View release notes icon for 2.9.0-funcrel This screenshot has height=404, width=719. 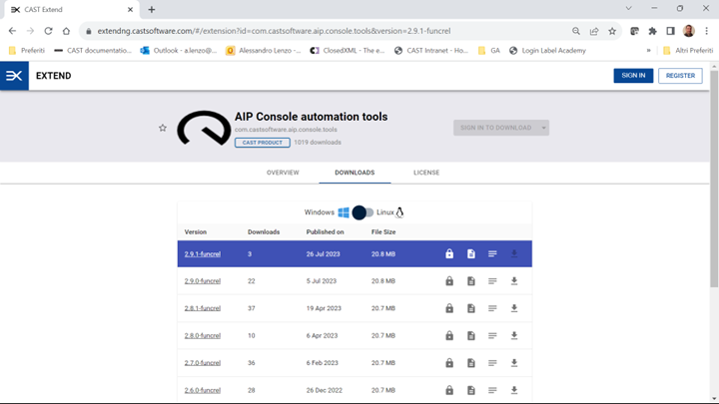pos(492,281)
